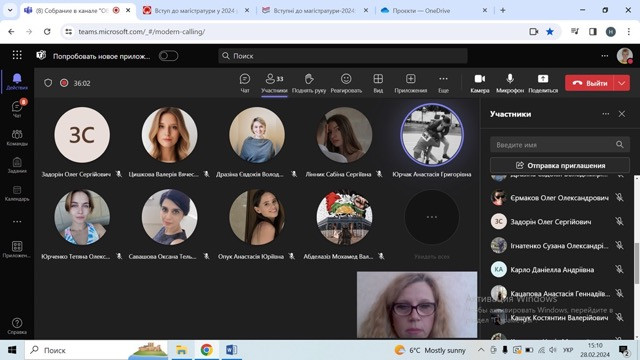
Task: Toggle the try new app switch
Action: 168,56
